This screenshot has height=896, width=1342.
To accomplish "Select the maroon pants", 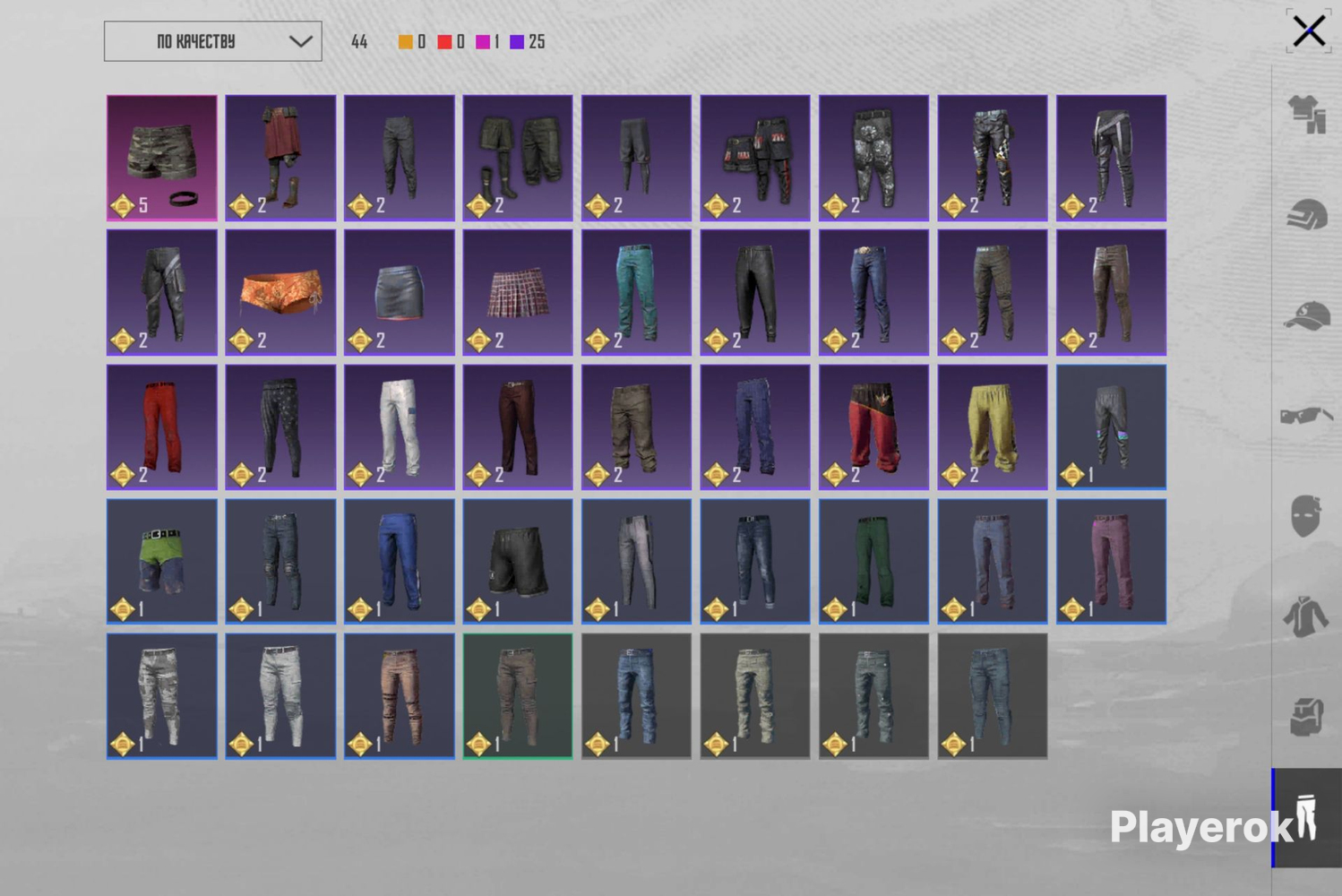I will pos(518,426).
